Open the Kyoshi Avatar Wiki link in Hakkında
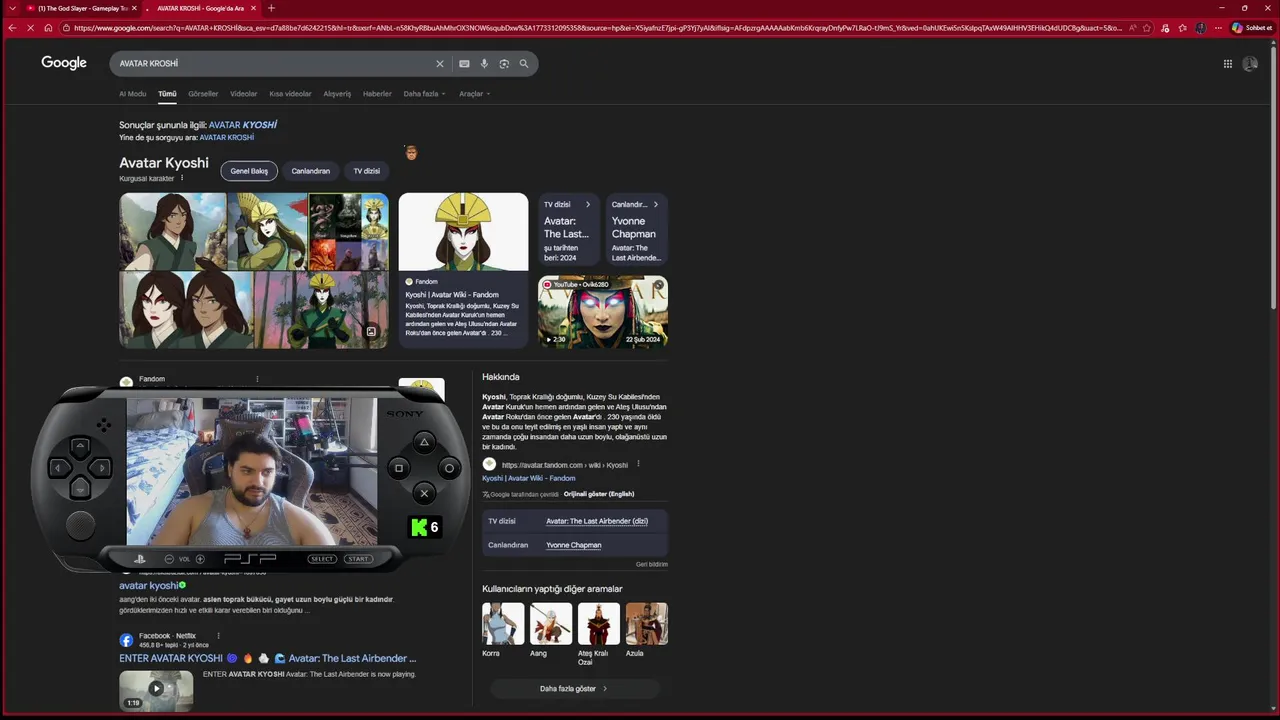The width and height of the screenshot is (1280, 720). point(528,478)
